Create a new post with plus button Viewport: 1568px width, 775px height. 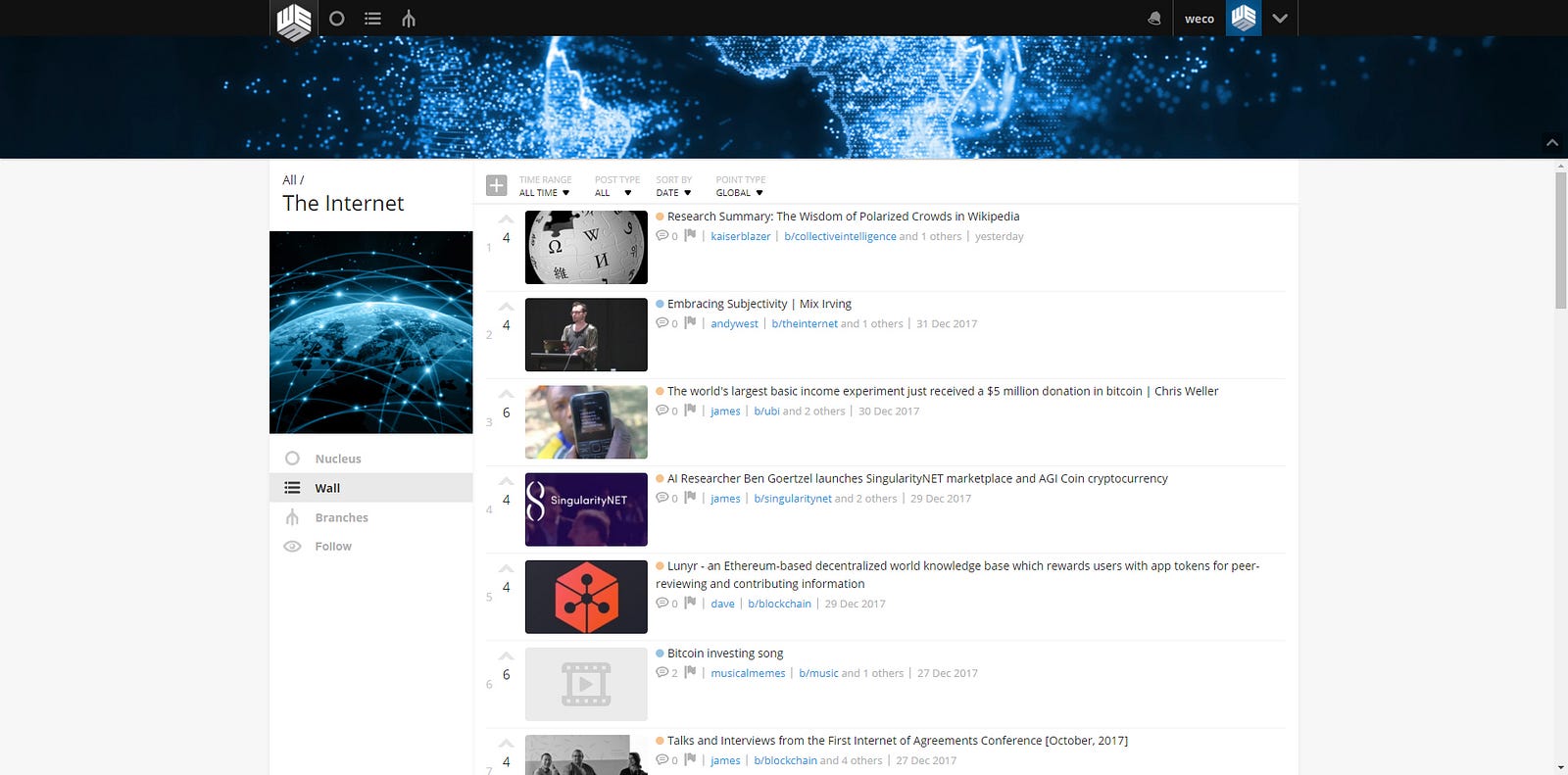[x=497, y=185]
